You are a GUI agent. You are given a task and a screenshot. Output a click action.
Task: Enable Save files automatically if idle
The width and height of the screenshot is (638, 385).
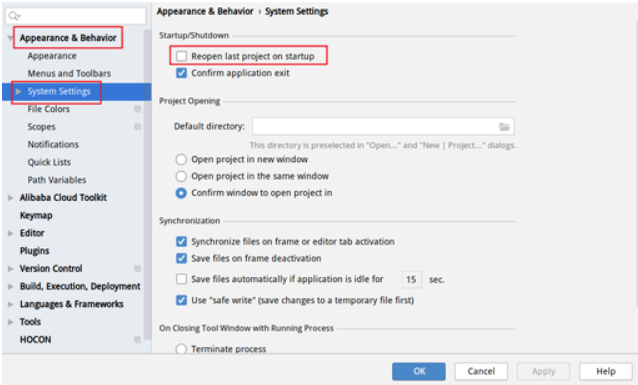click(181, 279)
